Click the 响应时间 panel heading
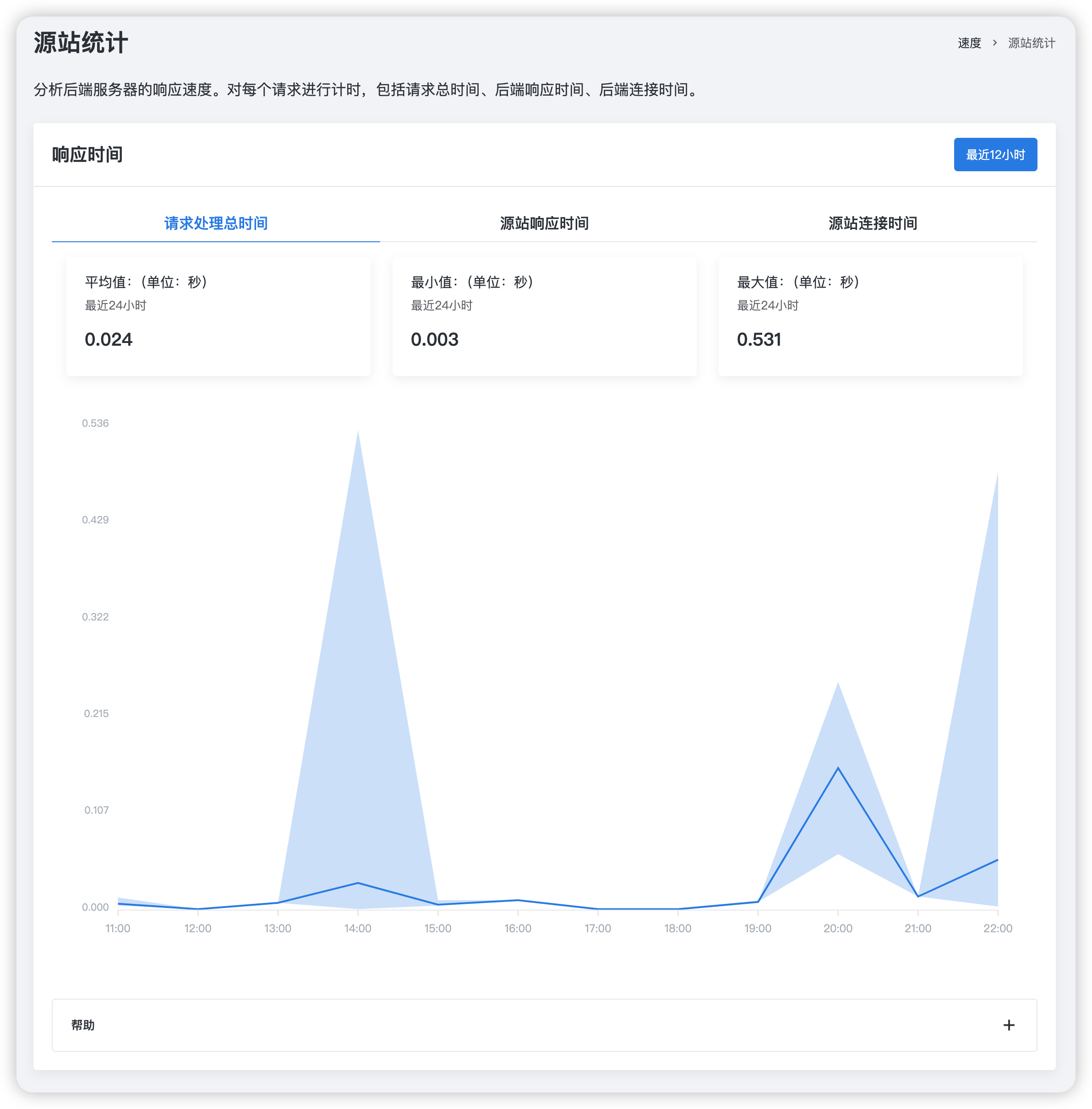Screen dimensions: 1092x1109 [87, 155]
